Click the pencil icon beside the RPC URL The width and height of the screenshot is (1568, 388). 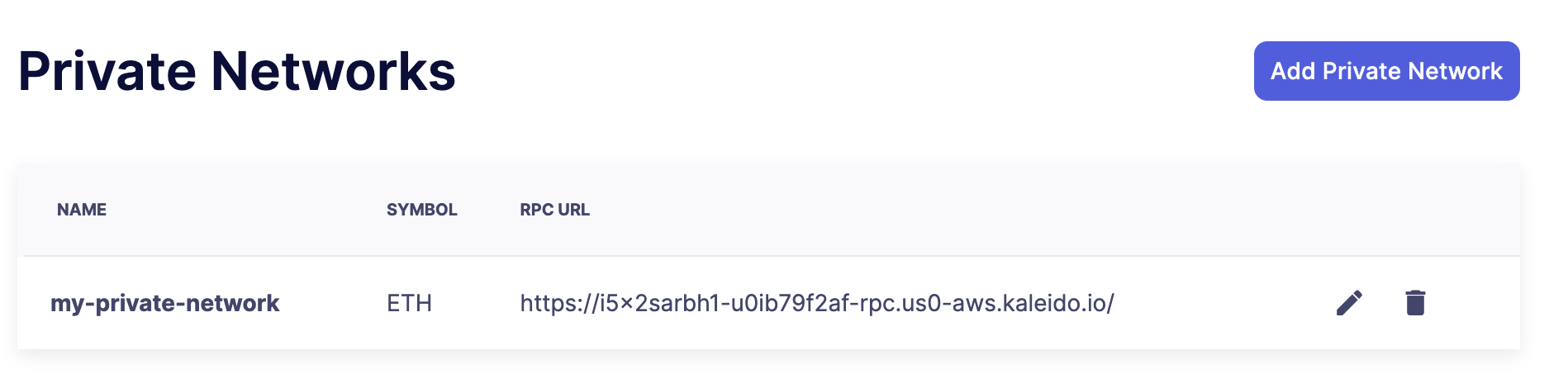point(1349,303)
